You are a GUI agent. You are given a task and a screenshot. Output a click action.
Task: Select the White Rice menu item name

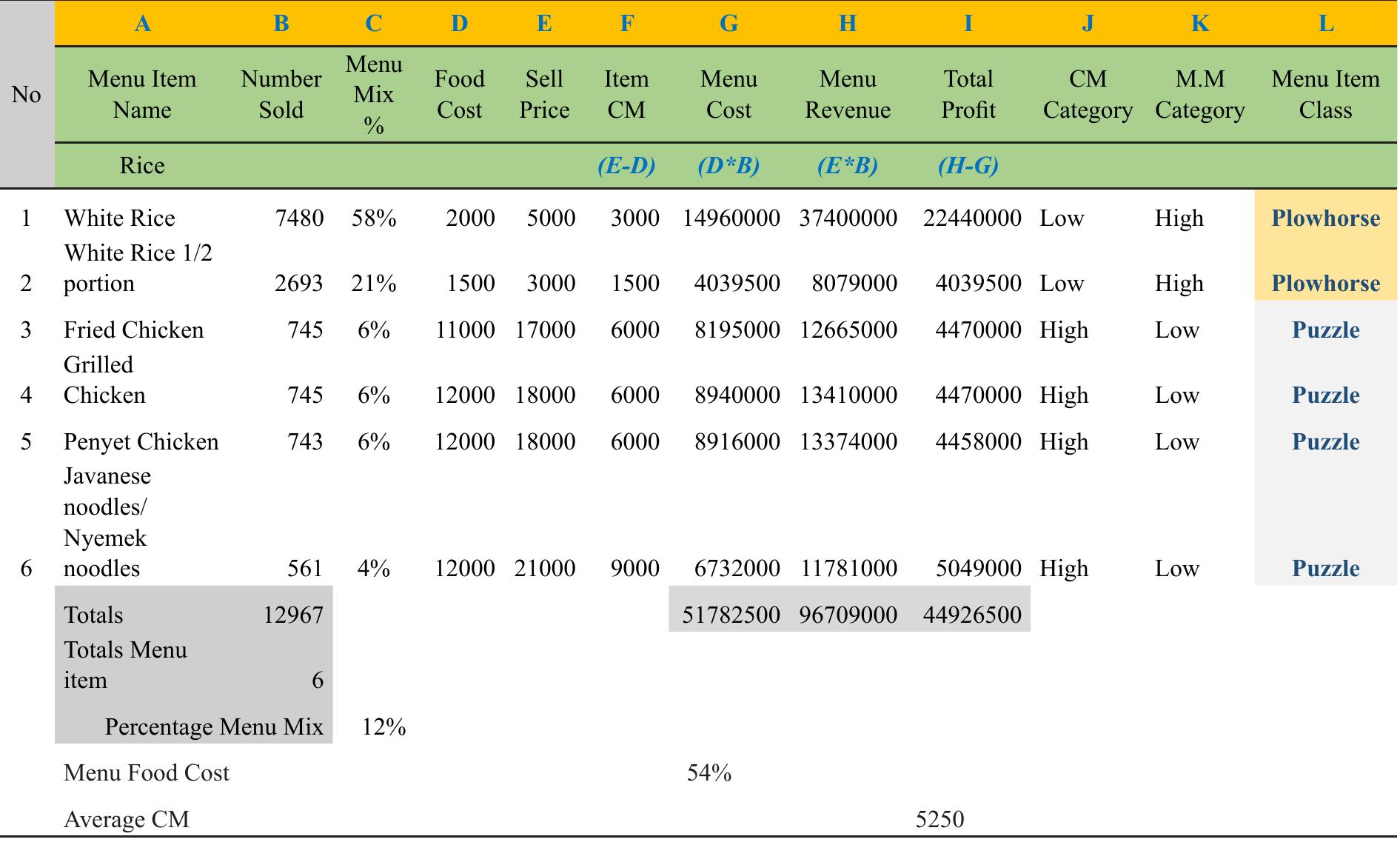pyautogui.click(x=121, y=218)
